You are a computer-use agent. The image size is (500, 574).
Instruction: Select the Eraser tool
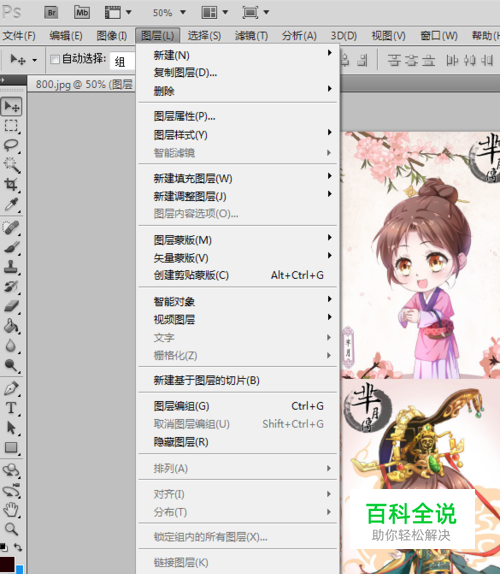coord(11,306)
